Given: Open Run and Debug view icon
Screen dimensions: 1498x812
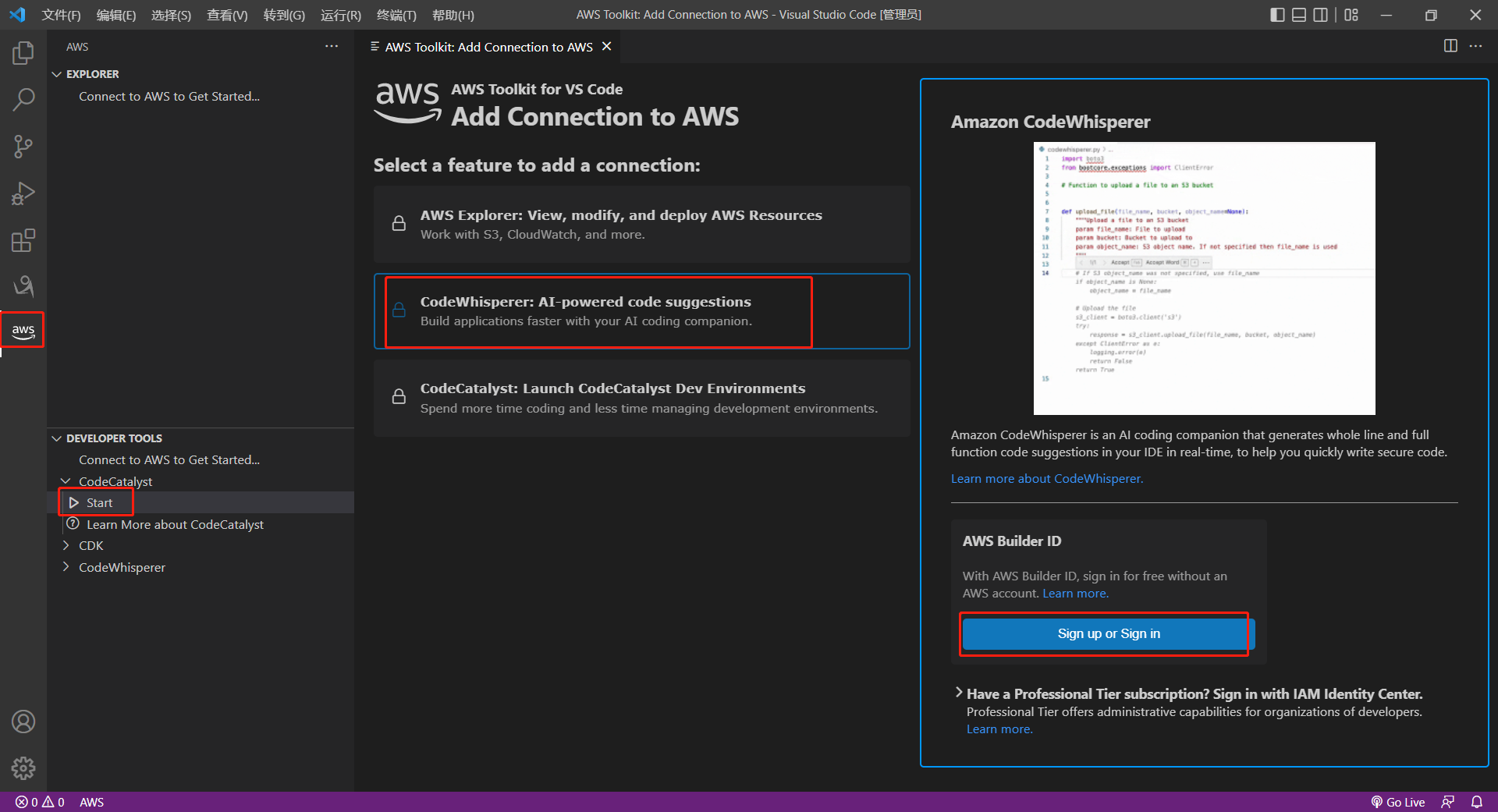Looking at the screenshot, I should [x=23, y=193].
